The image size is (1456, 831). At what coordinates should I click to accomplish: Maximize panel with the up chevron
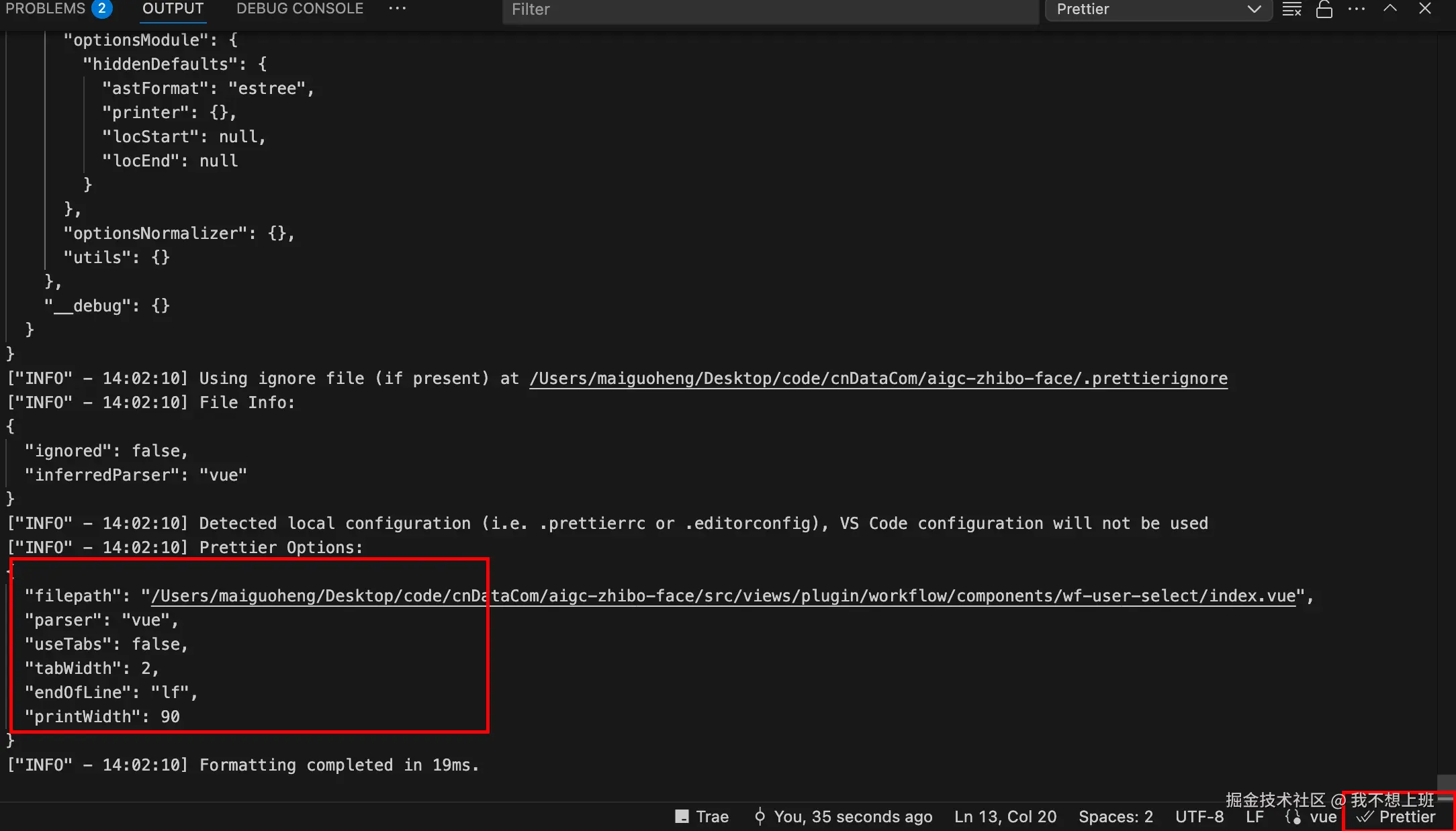[1390, 9]
